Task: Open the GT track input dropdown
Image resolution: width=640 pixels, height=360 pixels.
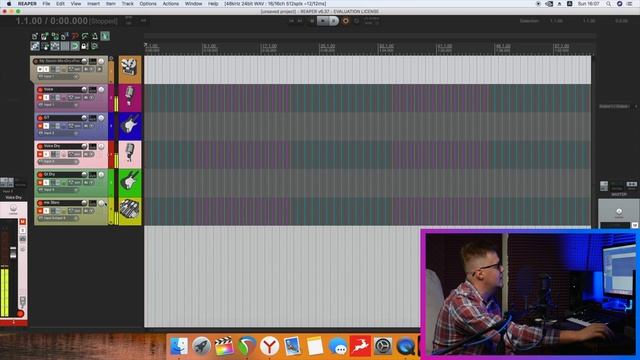Action: [x=58, y=133]
